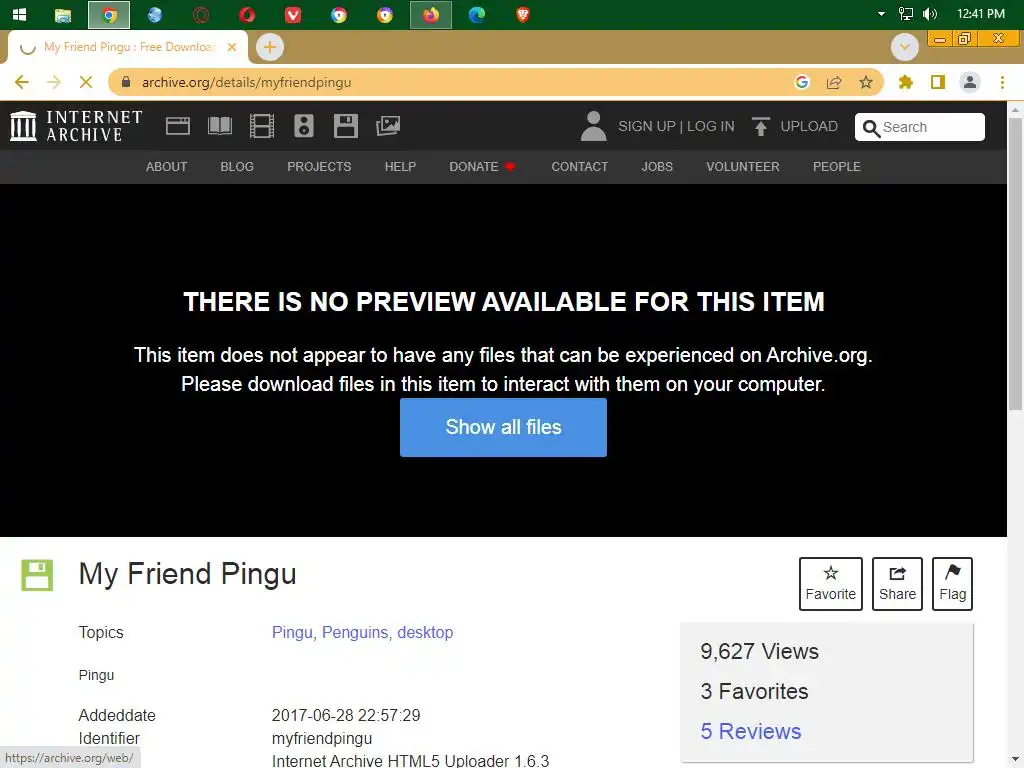
Task: Open the BLOG menu item
Action: click(237, 167)
